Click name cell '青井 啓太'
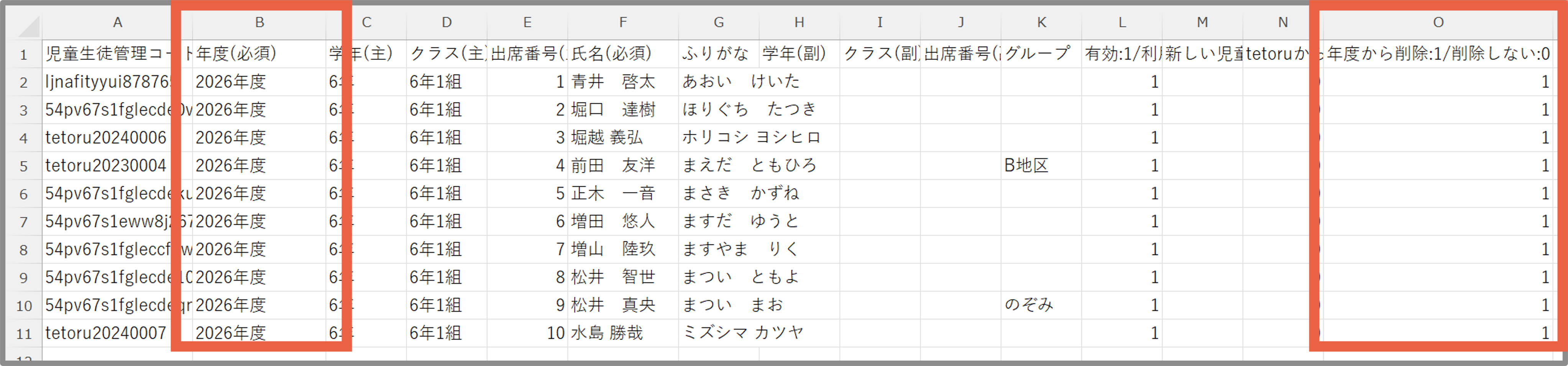This screenshot has width=1568, height=366. point(623,82)
